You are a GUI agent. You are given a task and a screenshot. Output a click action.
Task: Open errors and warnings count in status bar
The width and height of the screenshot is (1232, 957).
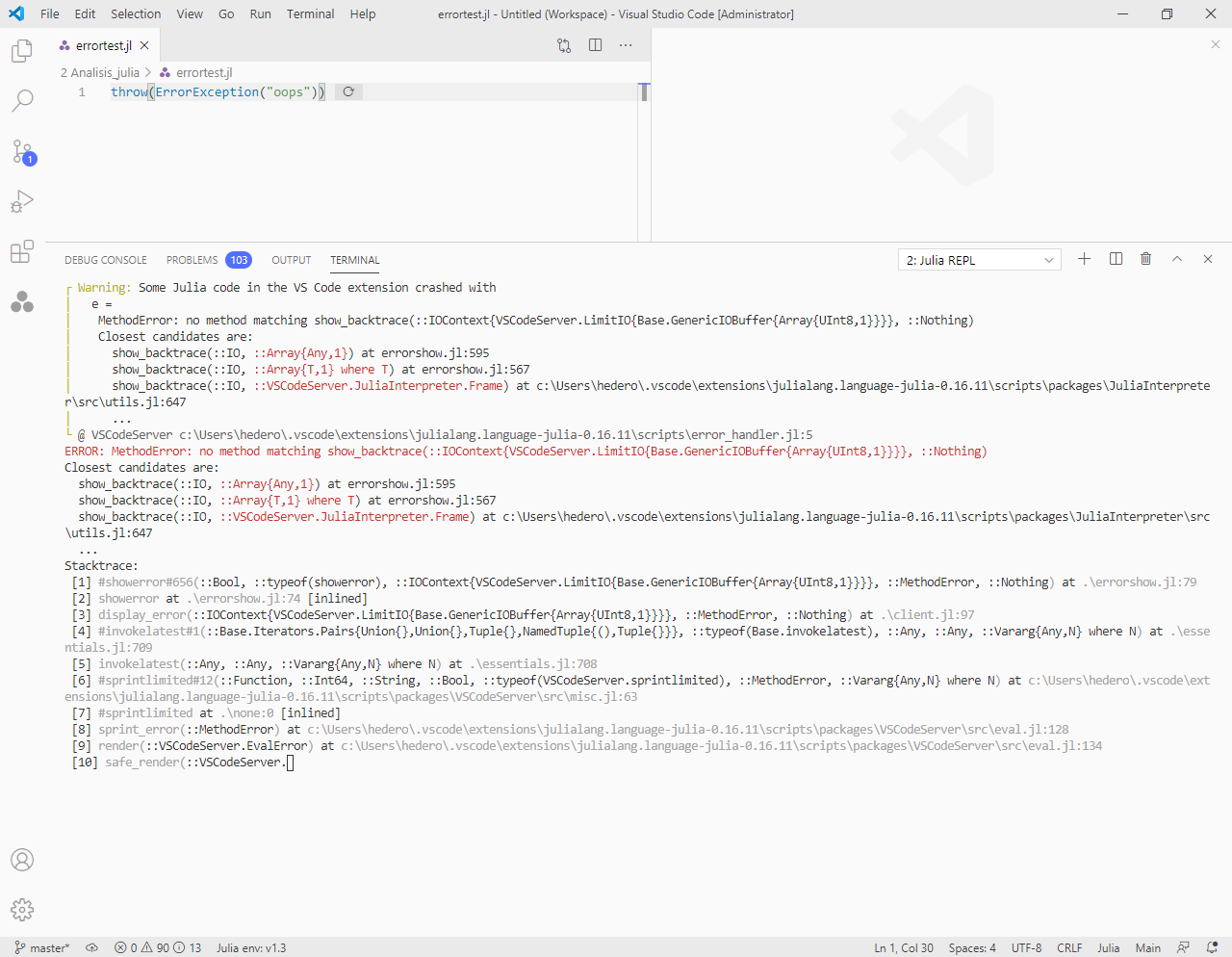pyautogui.click(x=158, y=947)
